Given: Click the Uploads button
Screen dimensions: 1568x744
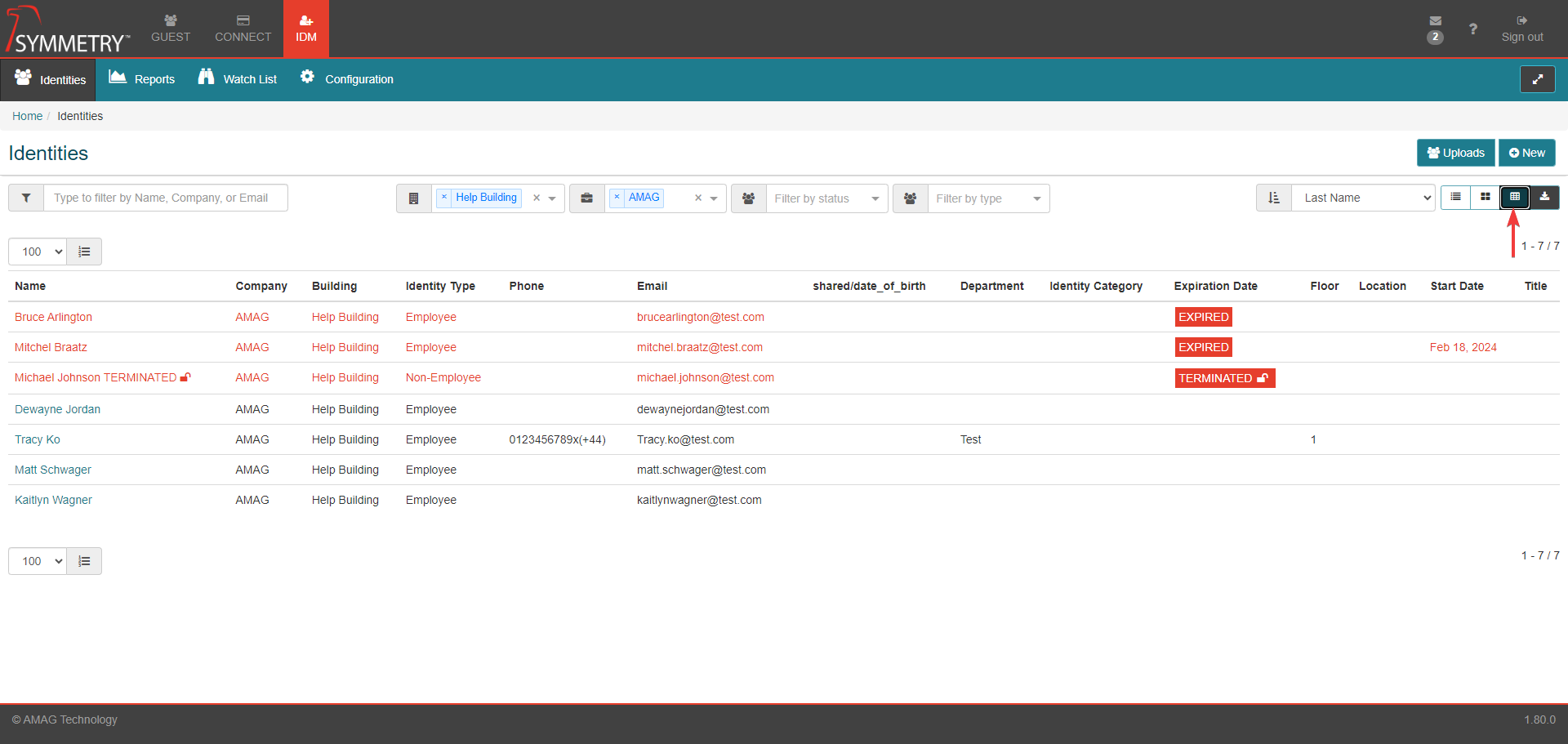Looking at the screenshot, I should coord(1455,153).
